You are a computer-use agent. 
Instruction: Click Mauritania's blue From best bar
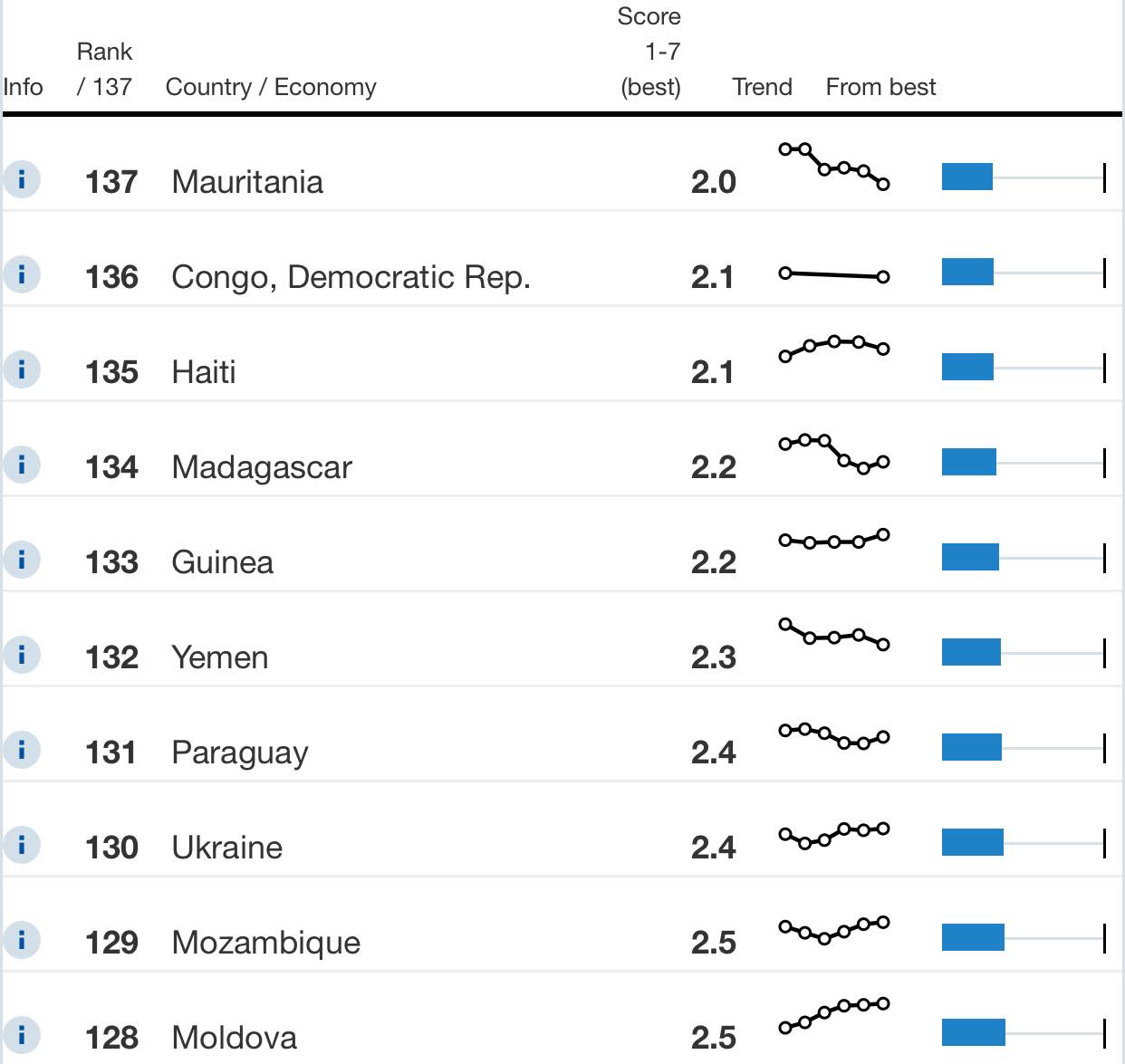[967, 177]
